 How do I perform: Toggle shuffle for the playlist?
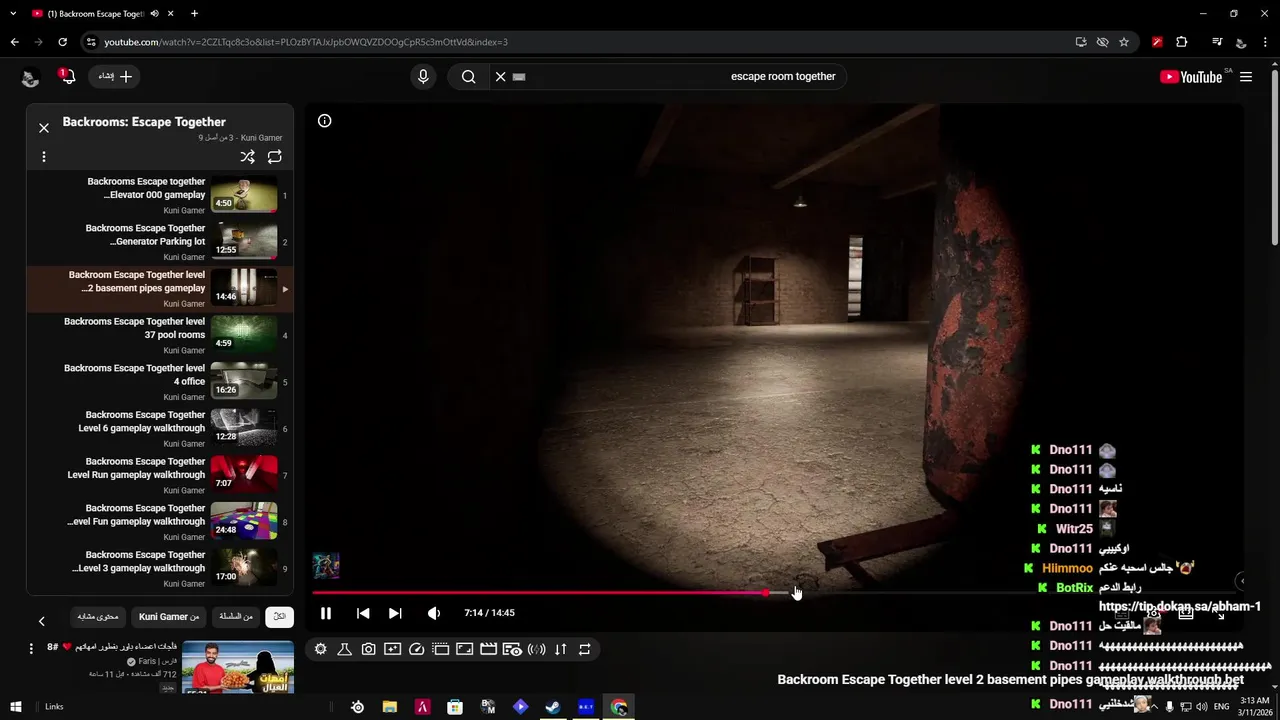click(x=247, y=157)
